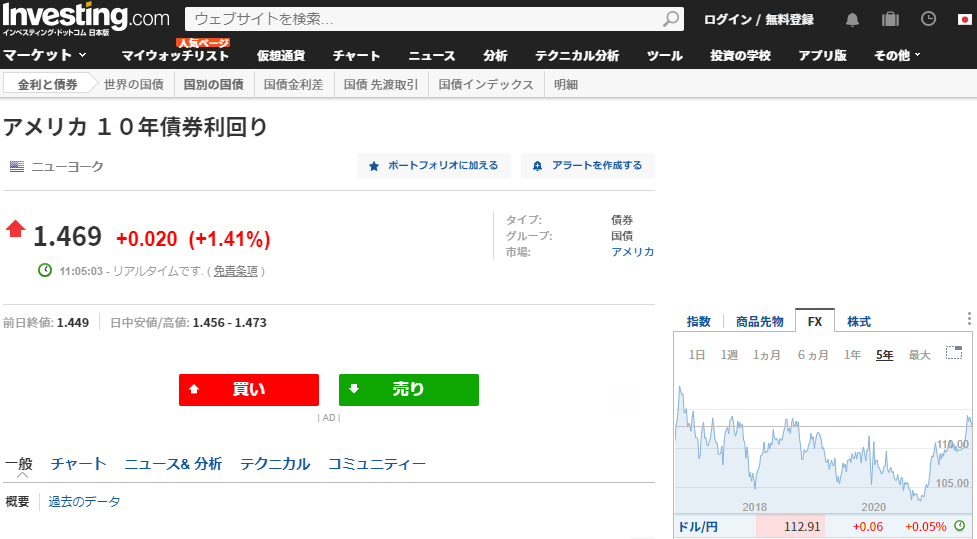Open the その他 dropdown menu
The image size is (977, 539).
tap(897, 55)
